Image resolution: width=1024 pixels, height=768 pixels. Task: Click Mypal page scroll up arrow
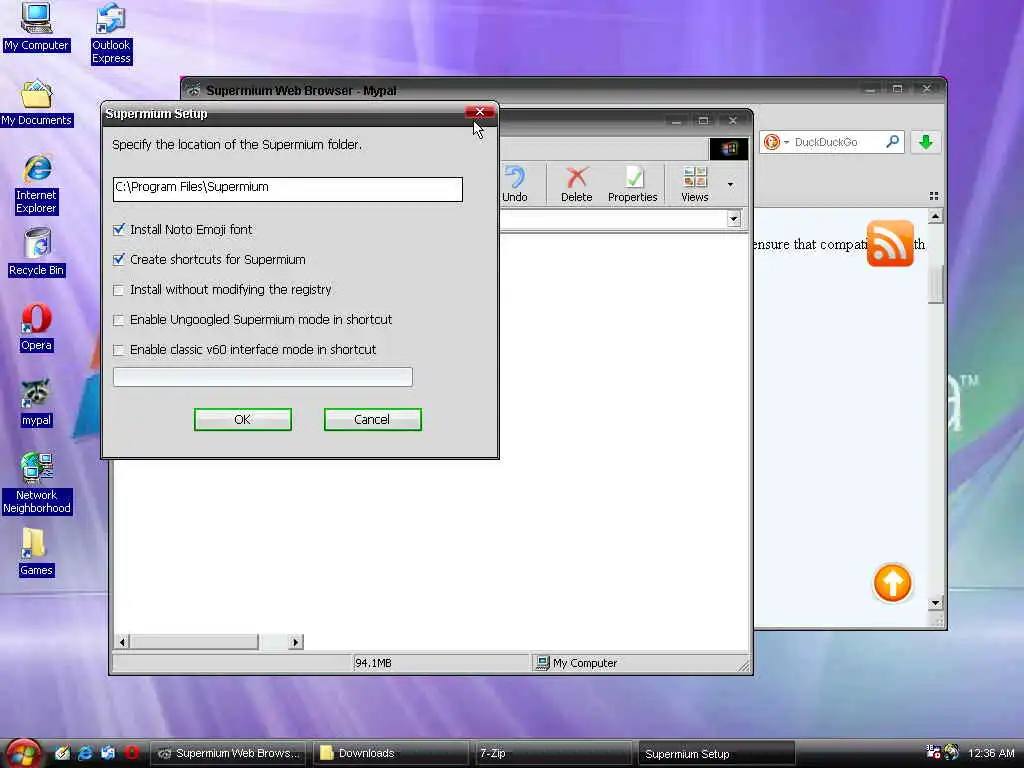[935, 216]
